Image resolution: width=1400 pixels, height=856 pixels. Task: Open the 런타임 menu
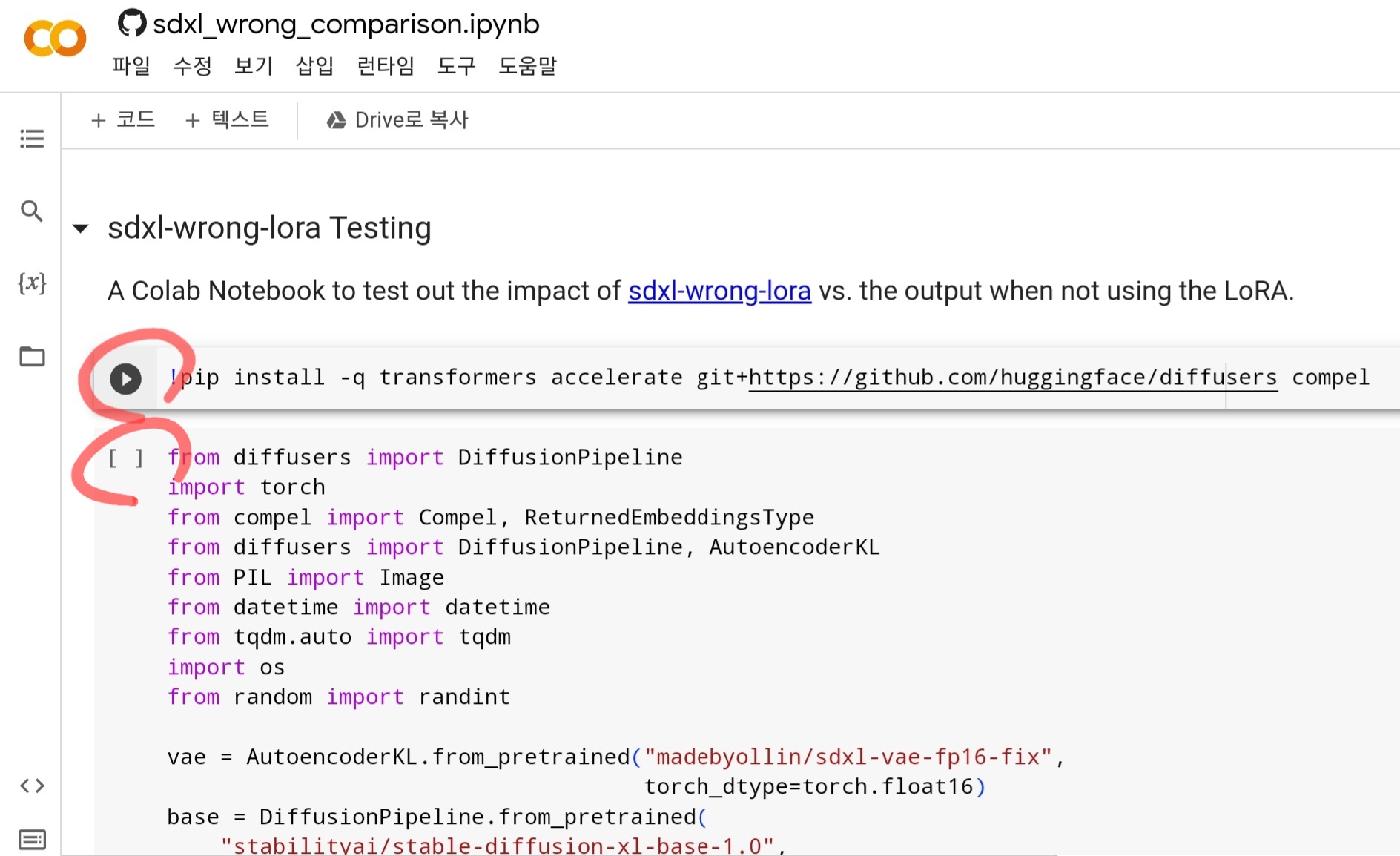tap(386, 66)
